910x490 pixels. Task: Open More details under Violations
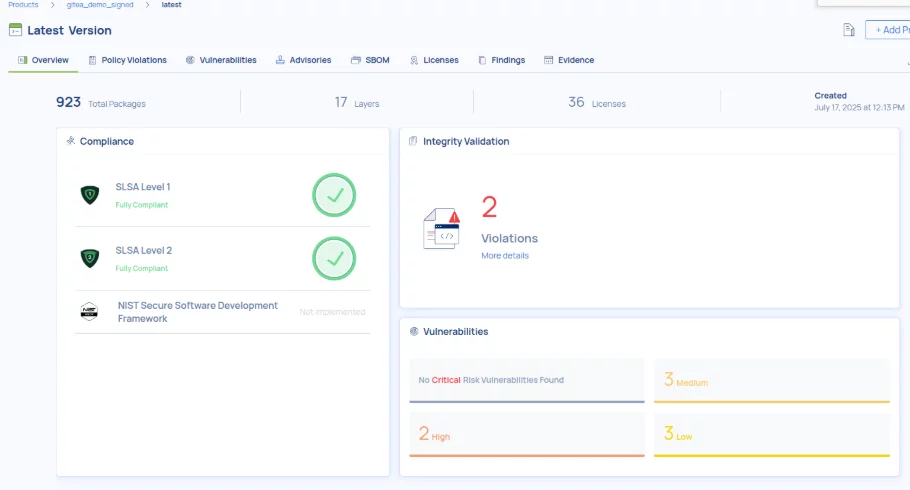(x=505, y=255)
